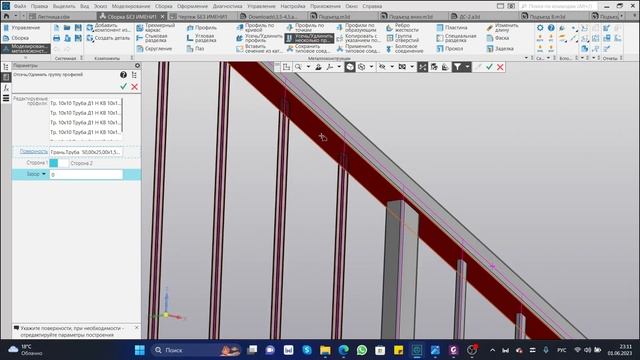
Task: Open Windows Start menu
Action: [140, 350]
